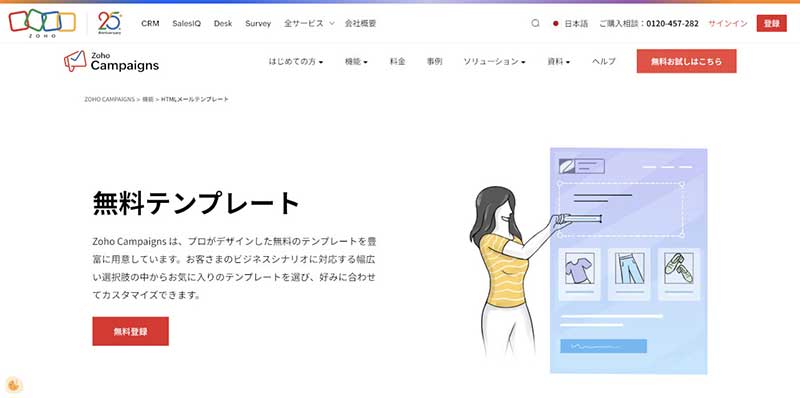Open 会社概要 link
The height and width of the screenshot is (398, 800).
pyautogui.click(x=361, y=23)
